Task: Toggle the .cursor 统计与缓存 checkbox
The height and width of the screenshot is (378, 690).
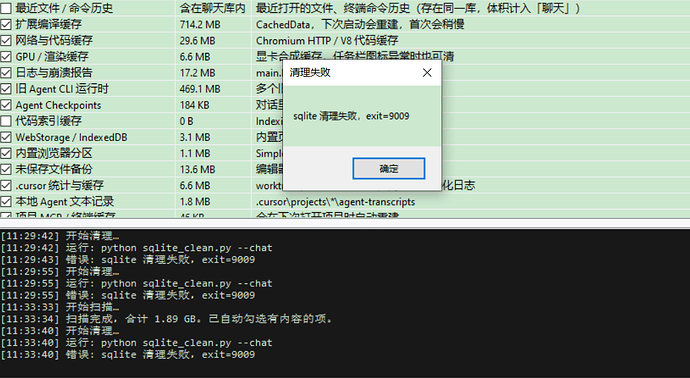Action: [6, 185]
